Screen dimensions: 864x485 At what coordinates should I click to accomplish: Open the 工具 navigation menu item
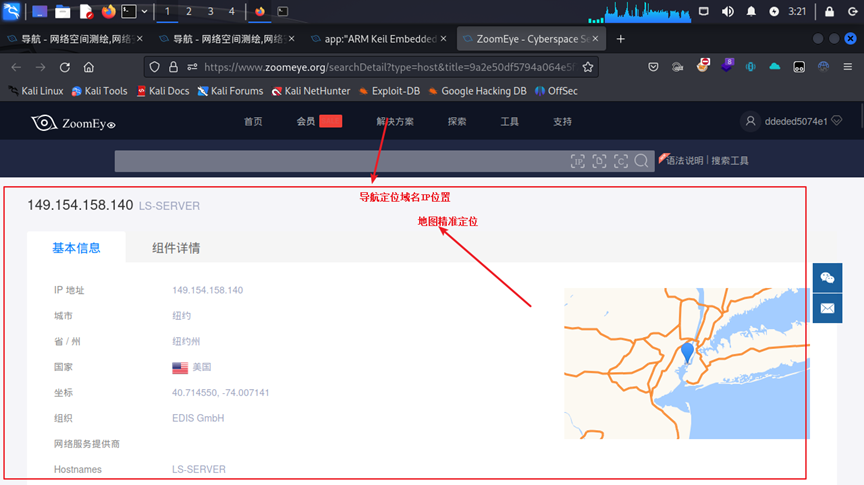click(x=509, y=122)
